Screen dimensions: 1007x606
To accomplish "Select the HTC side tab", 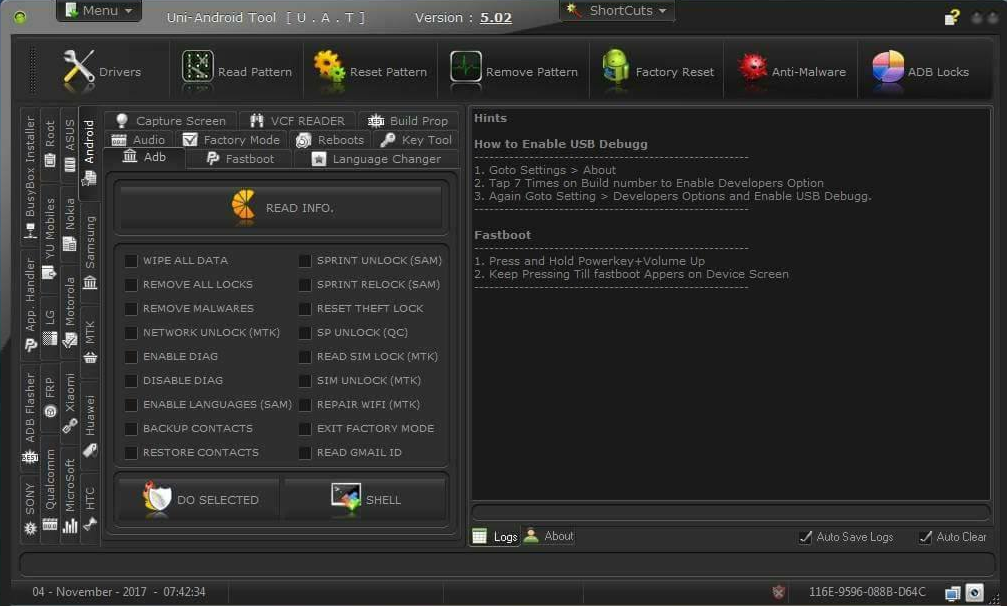I will [x=90, y=508].
